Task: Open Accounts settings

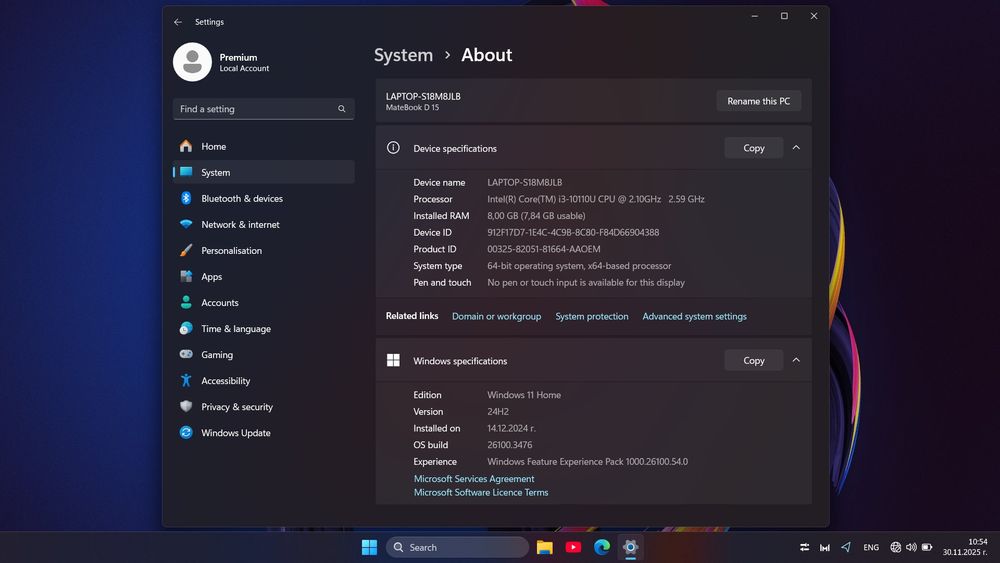Action: pyautogui.click(x=263, y=303)
